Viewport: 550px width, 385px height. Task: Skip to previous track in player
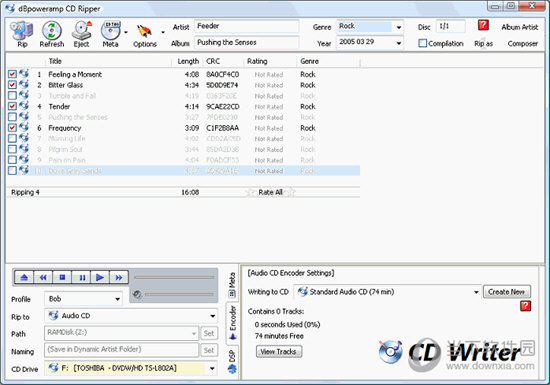pyautogui.click(x=43, y=277)
